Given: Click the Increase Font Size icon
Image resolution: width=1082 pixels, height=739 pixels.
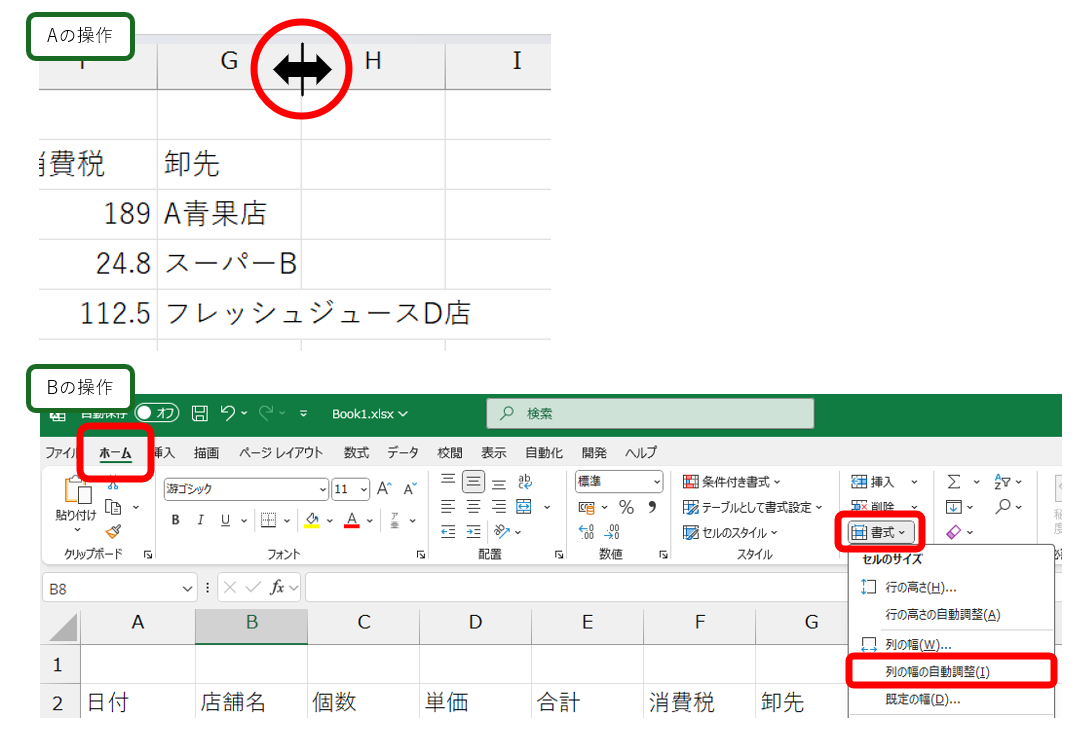Looking at the screenshot, I should [x=384, y=489].
